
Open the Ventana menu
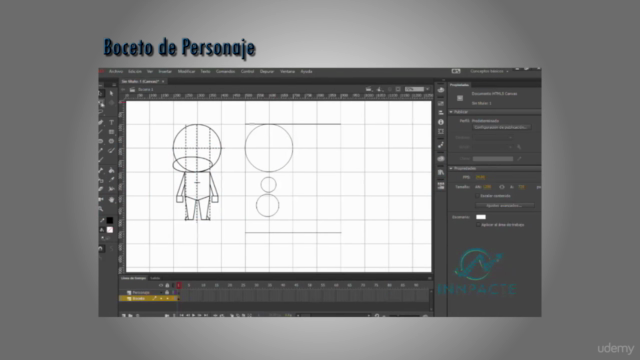[x=287, y=71]
